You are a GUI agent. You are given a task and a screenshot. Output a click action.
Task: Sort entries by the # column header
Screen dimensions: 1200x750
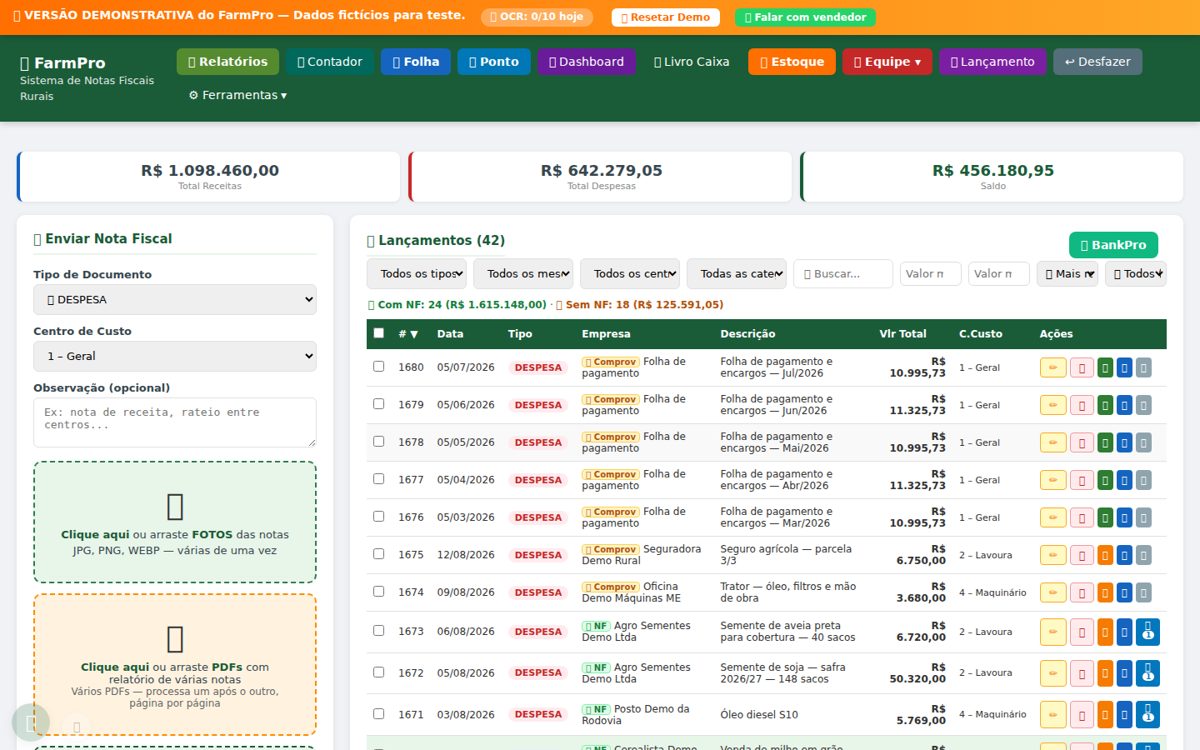[x=408, y=334]
